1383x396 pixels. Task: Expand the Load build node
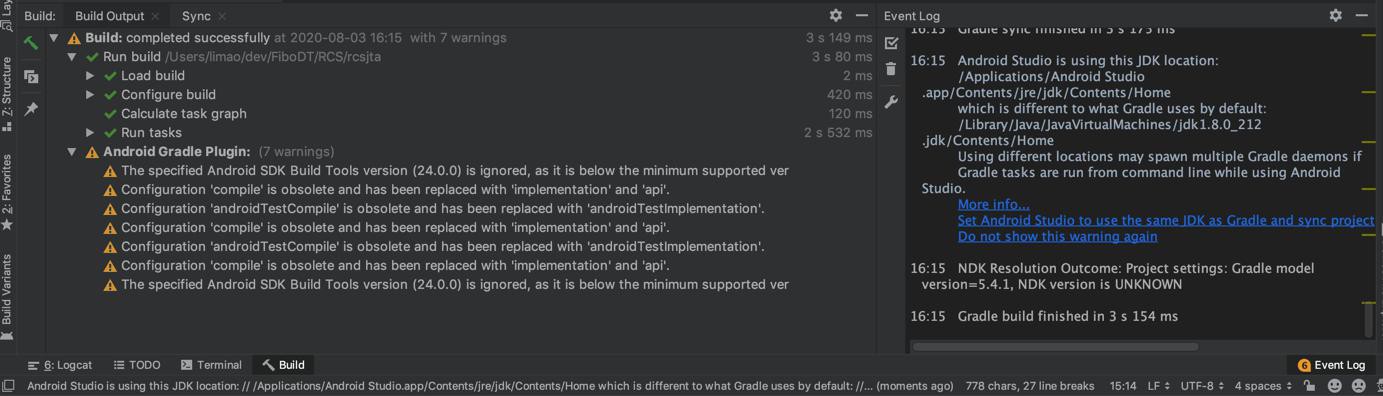tap(90, 75)
